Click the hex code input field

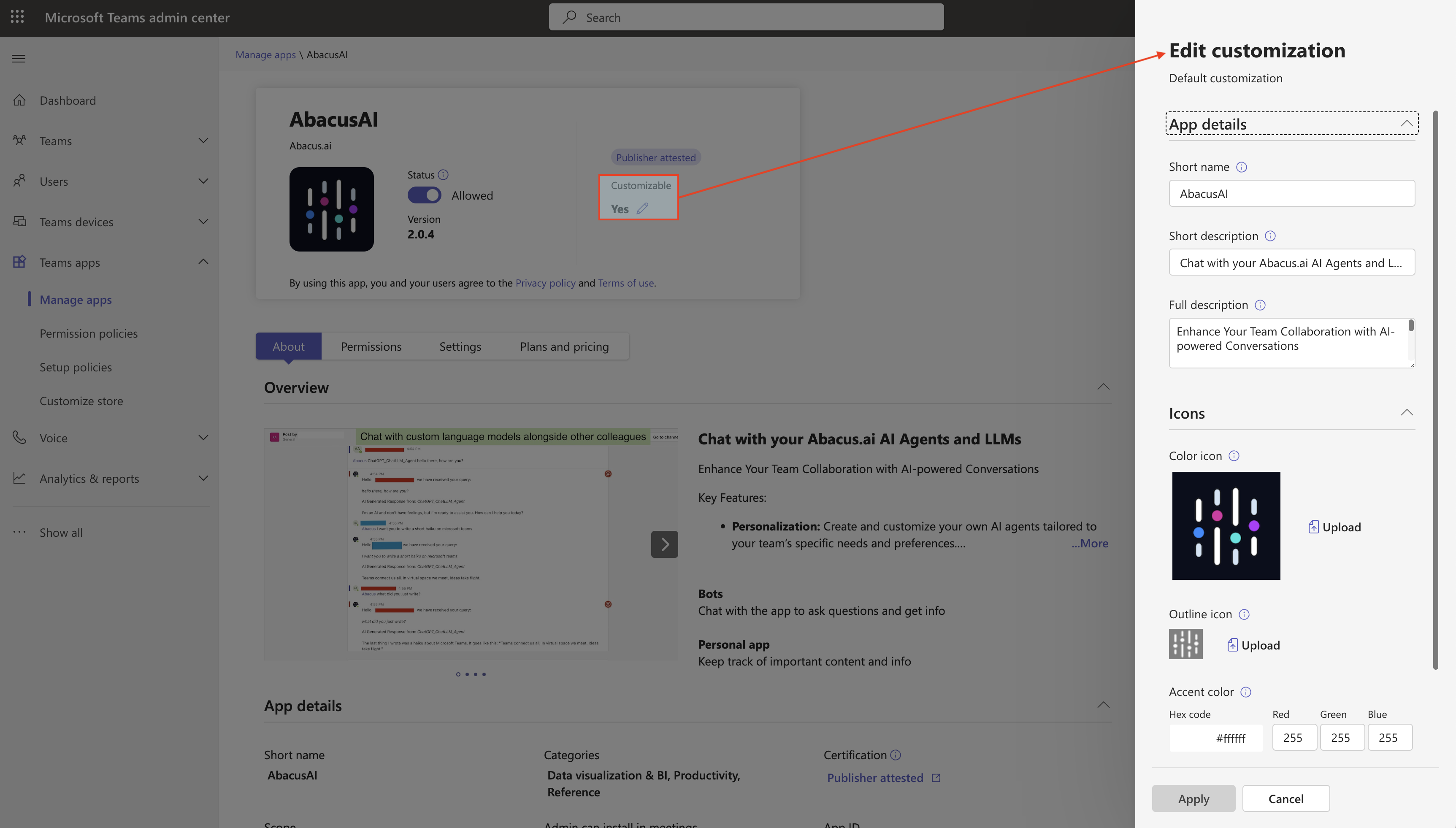[x=1215, y=737]
